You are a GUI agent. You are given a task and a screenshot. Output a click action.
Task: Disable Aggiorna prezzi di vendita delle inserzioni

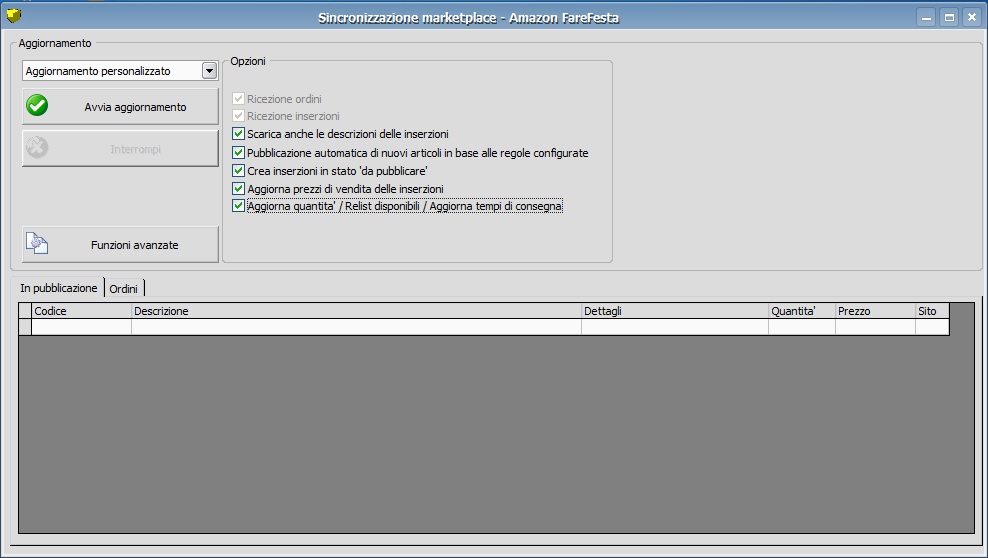[238, 188]
